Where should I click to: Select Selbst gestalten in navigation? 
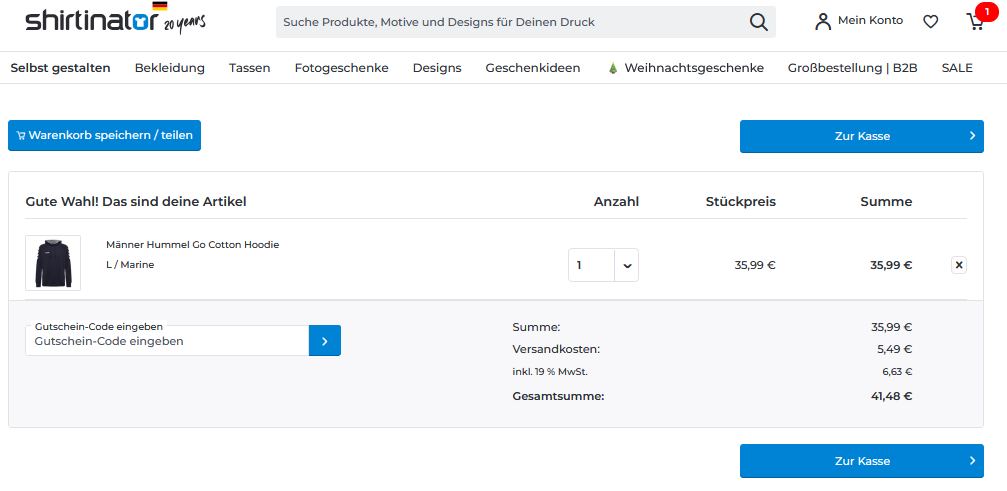[x=60, y=68]
